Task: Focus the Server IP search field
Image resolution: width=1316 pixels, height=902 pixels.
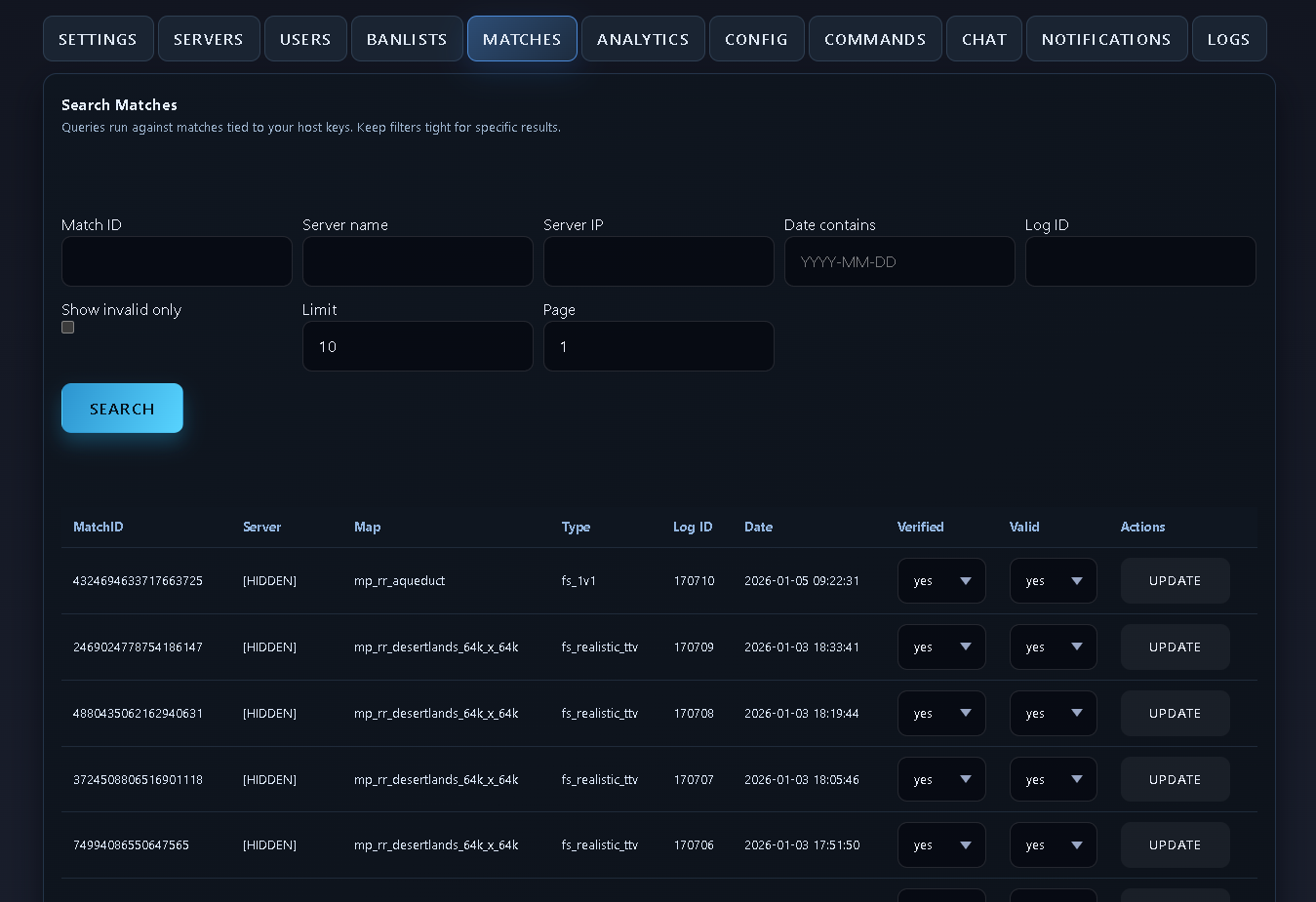Action: (x=658, y=261)
